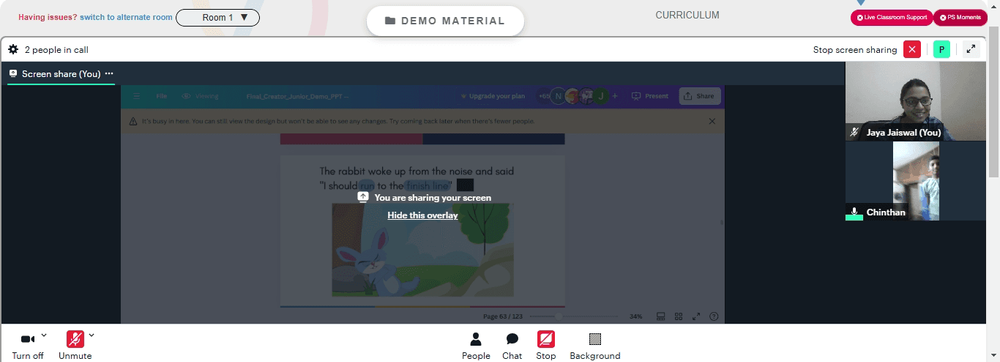Open Canva hamburger menu
This screenshot has height=362, width=1000.
click(136, 96)
